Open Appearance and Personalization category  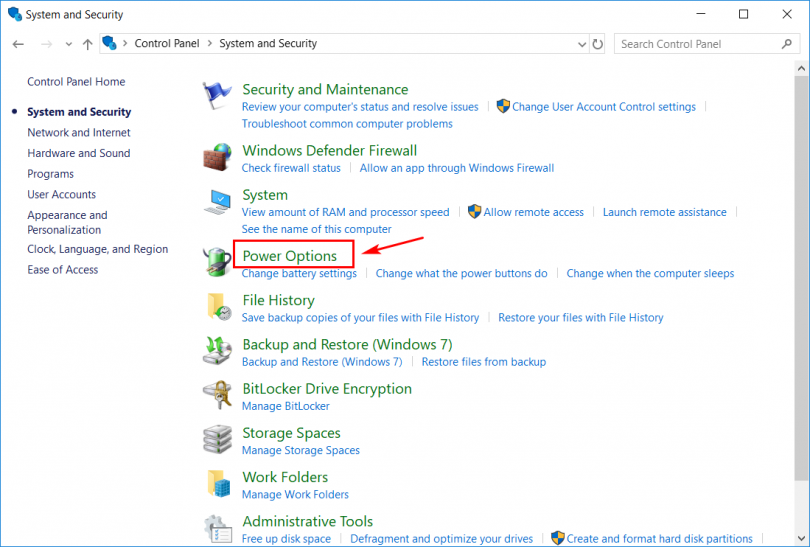(x=67, y=223)
